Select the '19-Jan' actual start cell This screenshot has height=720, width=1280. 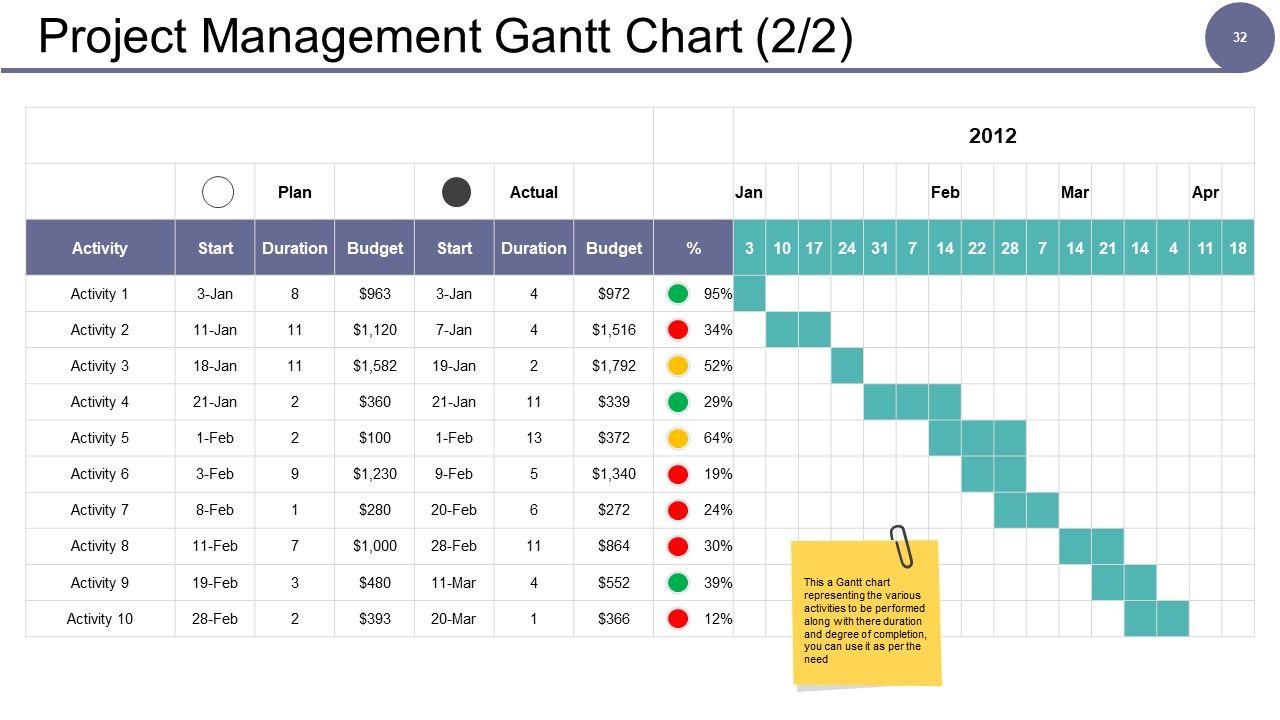coord(454,366)
